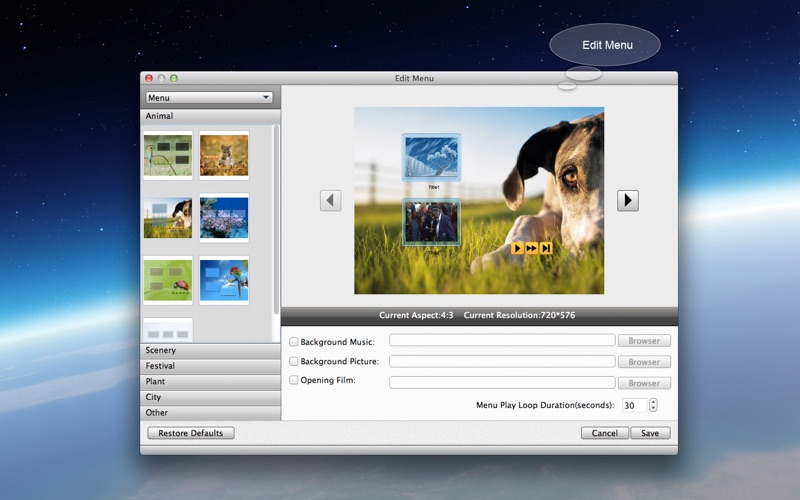Go to next menu page with right arrow
This screenshot has width=800, height=500.
[627, 200]
